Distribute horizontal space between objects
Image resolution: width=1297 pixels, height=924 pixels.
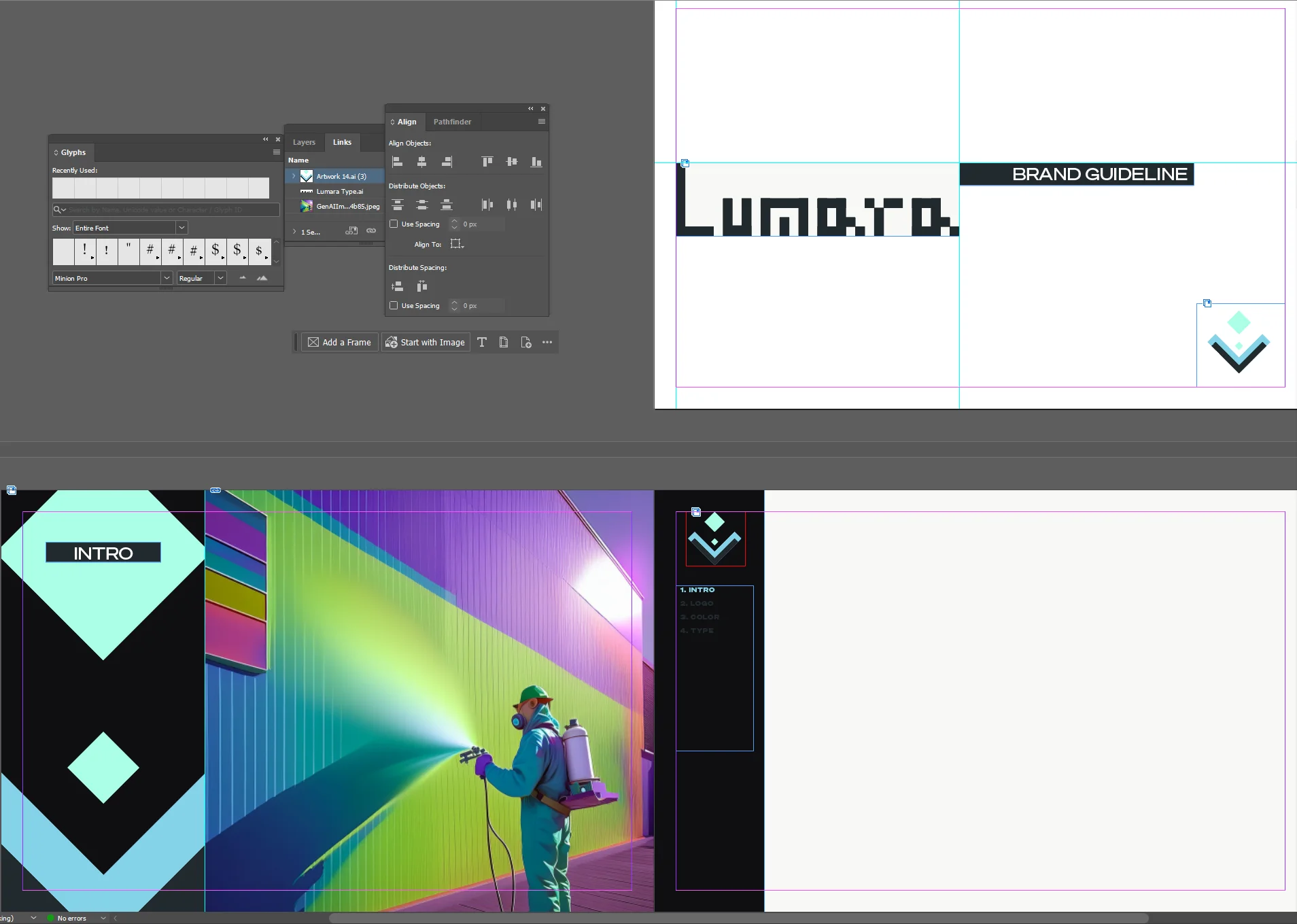coord(422,286)
